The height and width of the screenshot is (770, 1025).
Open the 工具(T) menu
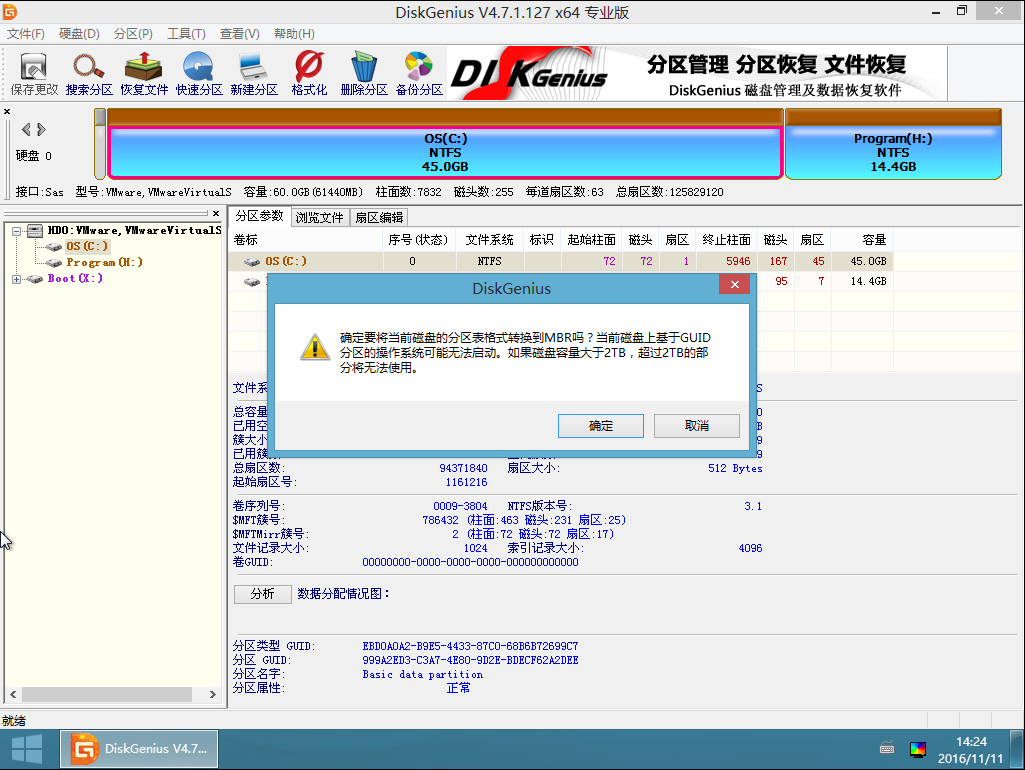(186, 33)
